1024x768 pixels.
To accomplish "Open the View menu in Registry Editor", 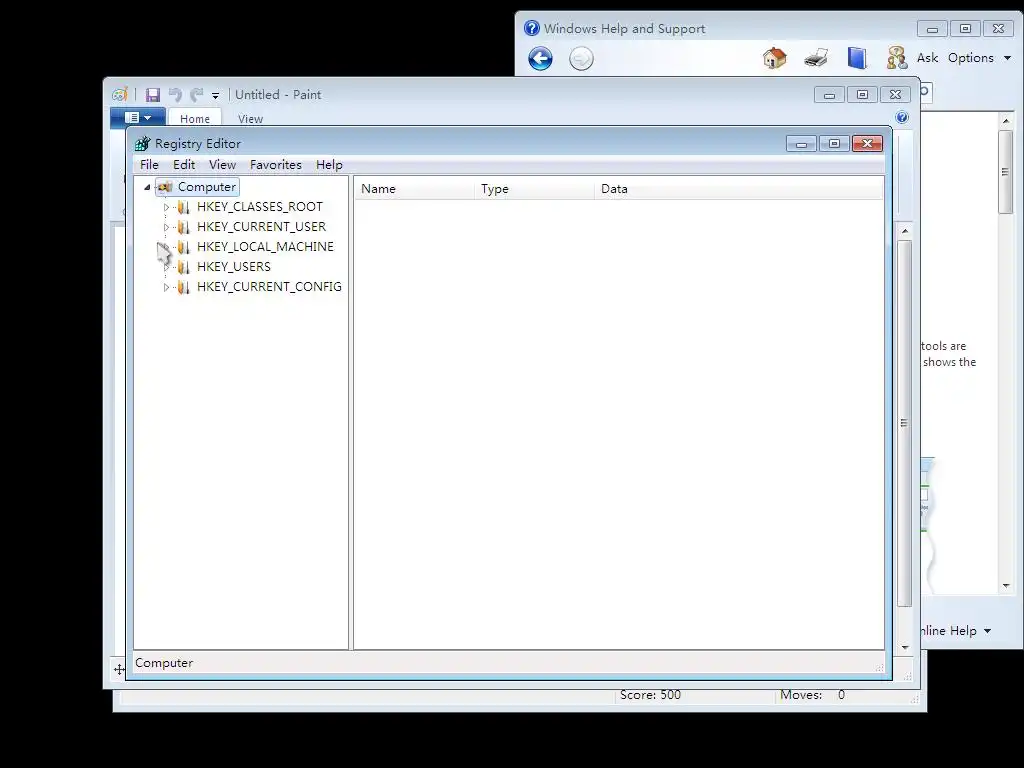I will click(x=222, y=165).
